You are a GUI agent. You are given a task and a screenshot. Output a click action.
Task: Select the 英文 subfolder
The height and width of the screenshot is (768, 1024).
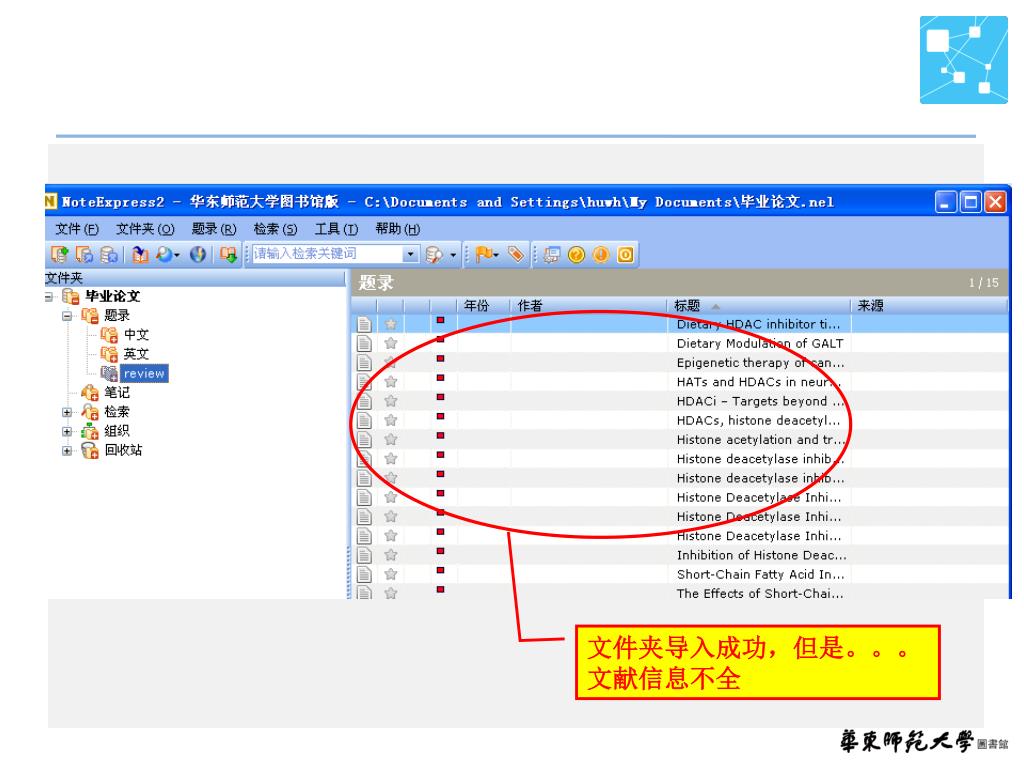(136, 354)
